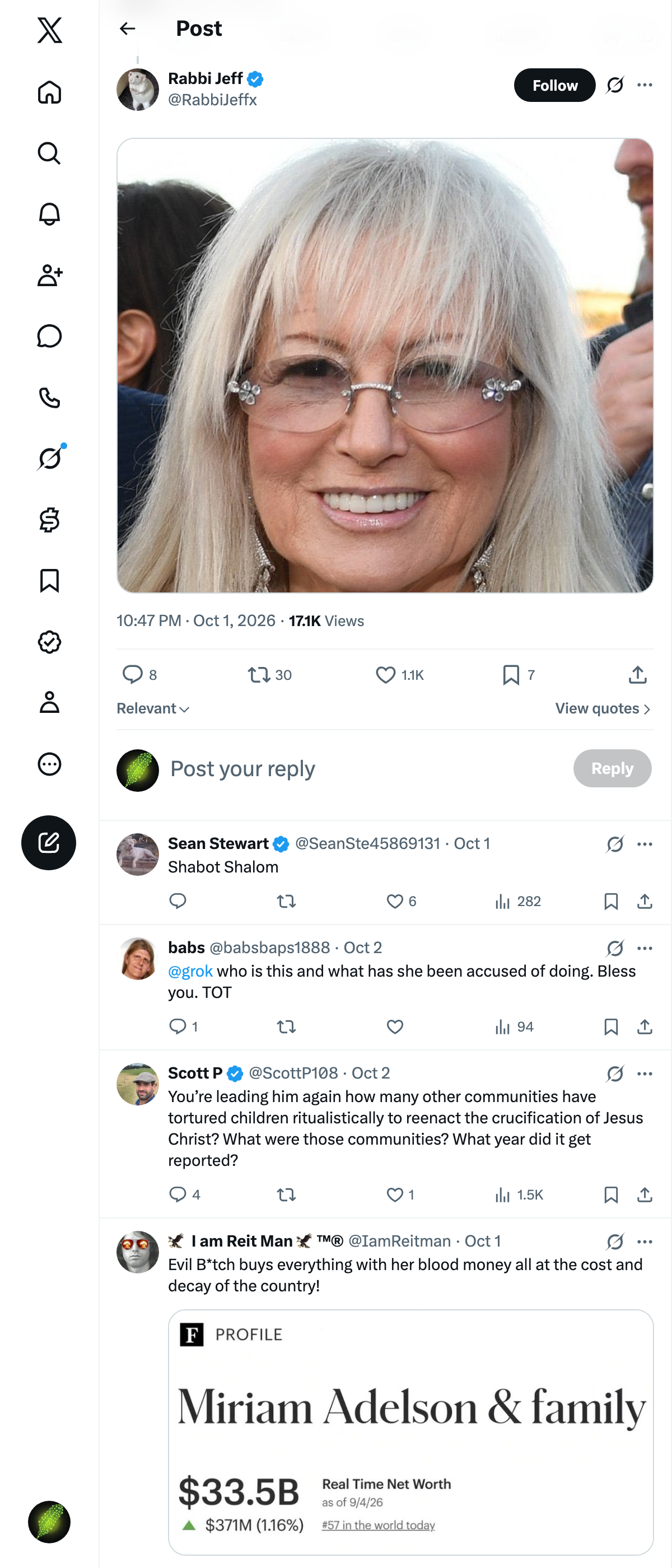Open the View quotes link
This screenshot has width=672, height=1568.
tap(603, 708)
